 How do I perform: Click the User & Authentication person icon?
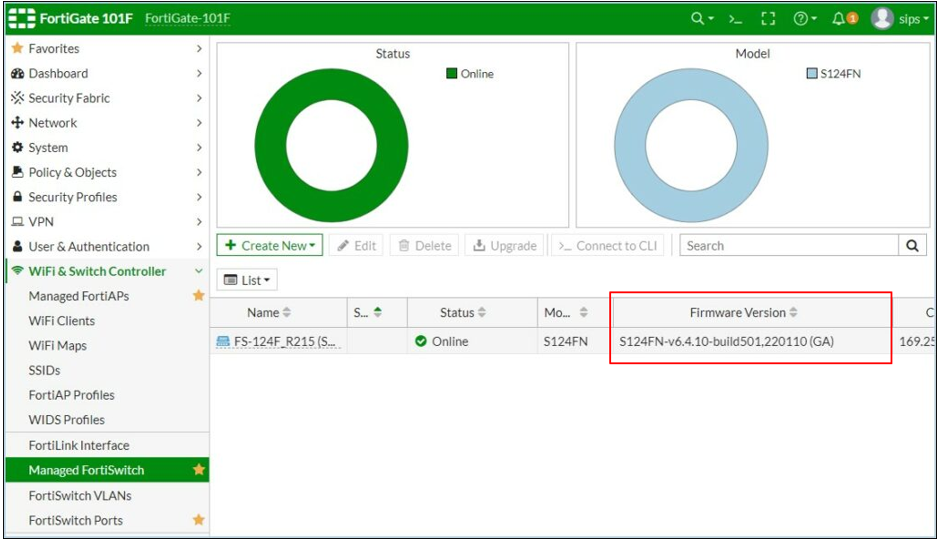click(x=17, y=246)
